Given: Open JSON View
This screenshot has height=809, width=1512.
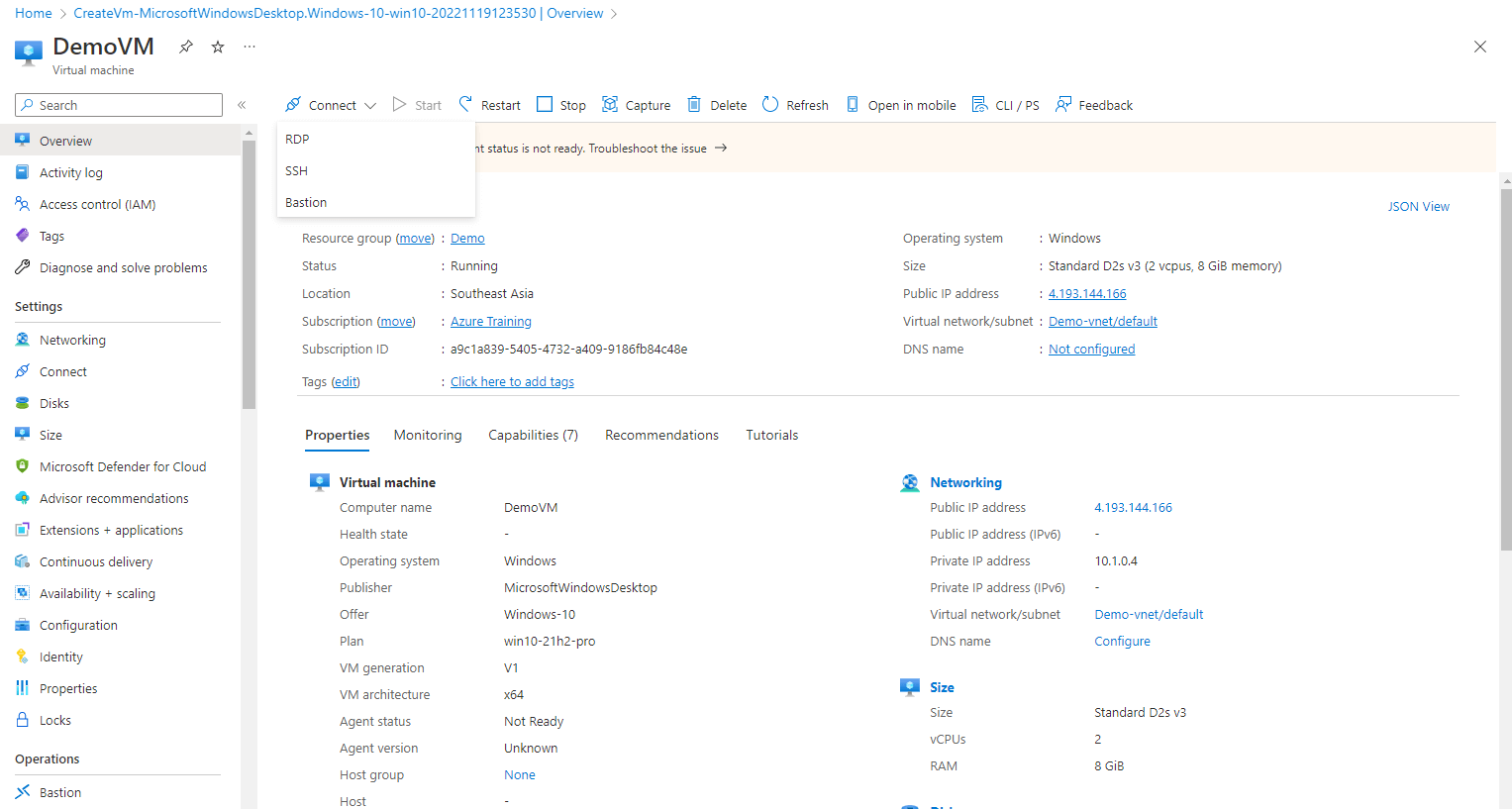Looking at the screenshot, I should coord(1419,207).
